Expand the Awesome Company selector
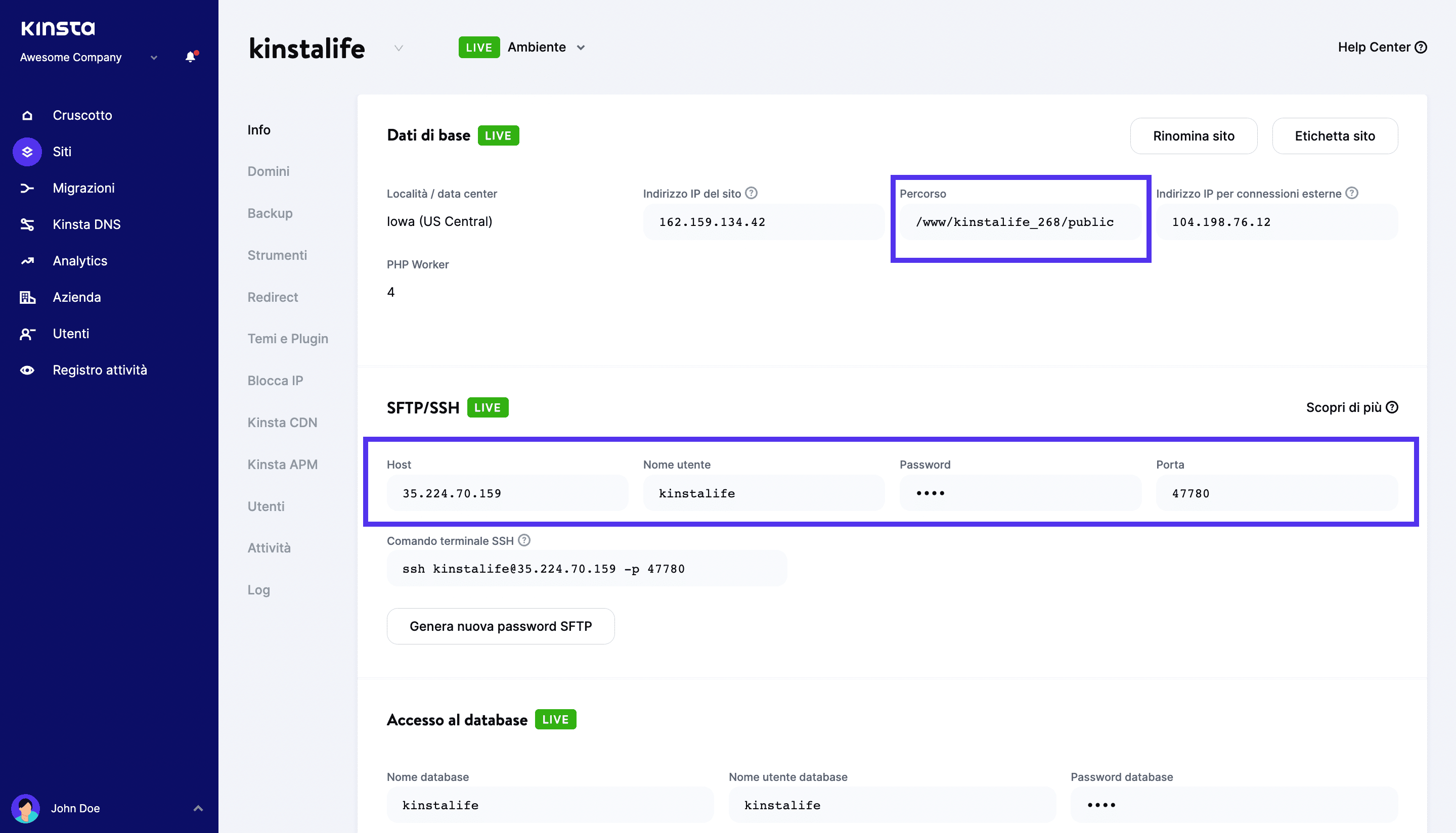 (x=153, y=57)
